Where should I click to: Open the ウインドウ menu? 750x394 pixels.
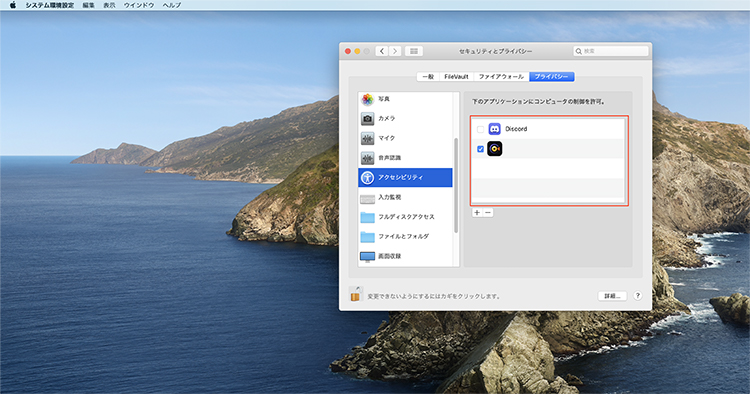(139, 5)
